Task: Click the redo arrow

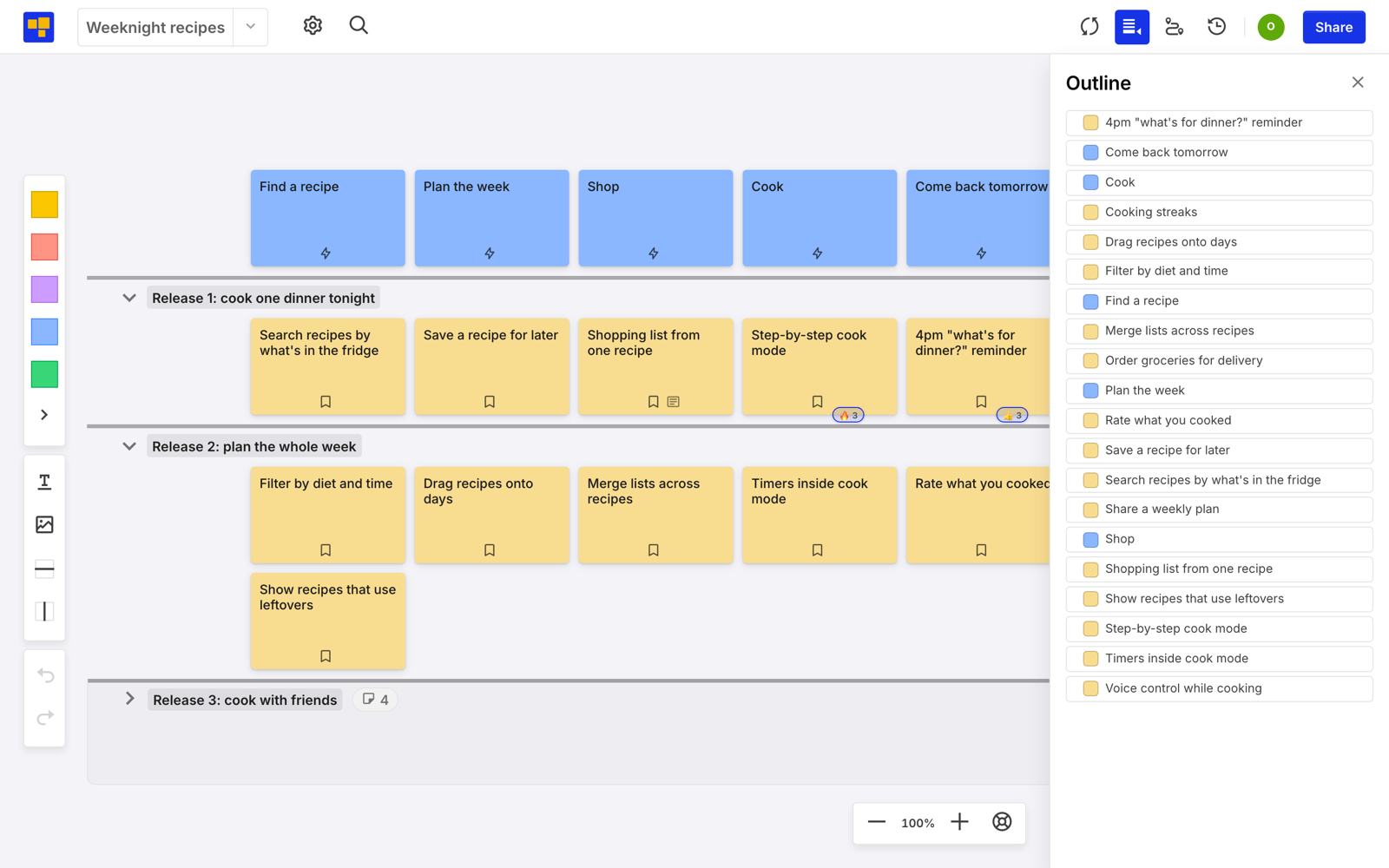Action: (x=45, y=718)
